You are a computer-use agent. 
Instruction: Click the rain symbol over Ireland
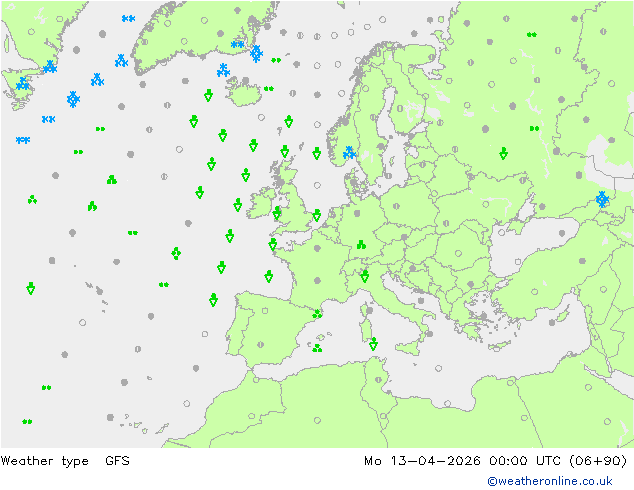coord(277,213)
